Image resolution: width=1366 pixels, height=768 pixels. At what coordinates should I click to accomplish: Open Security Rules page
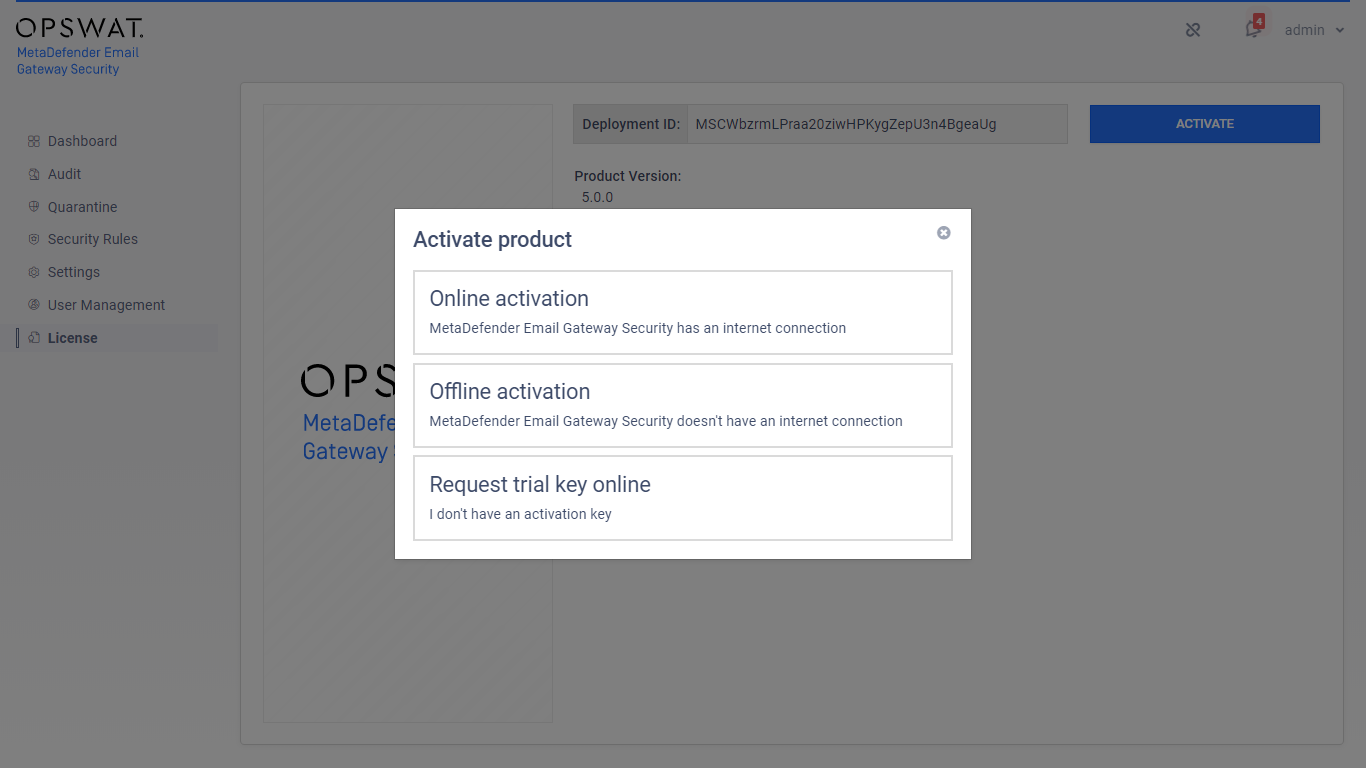[93, 239]
